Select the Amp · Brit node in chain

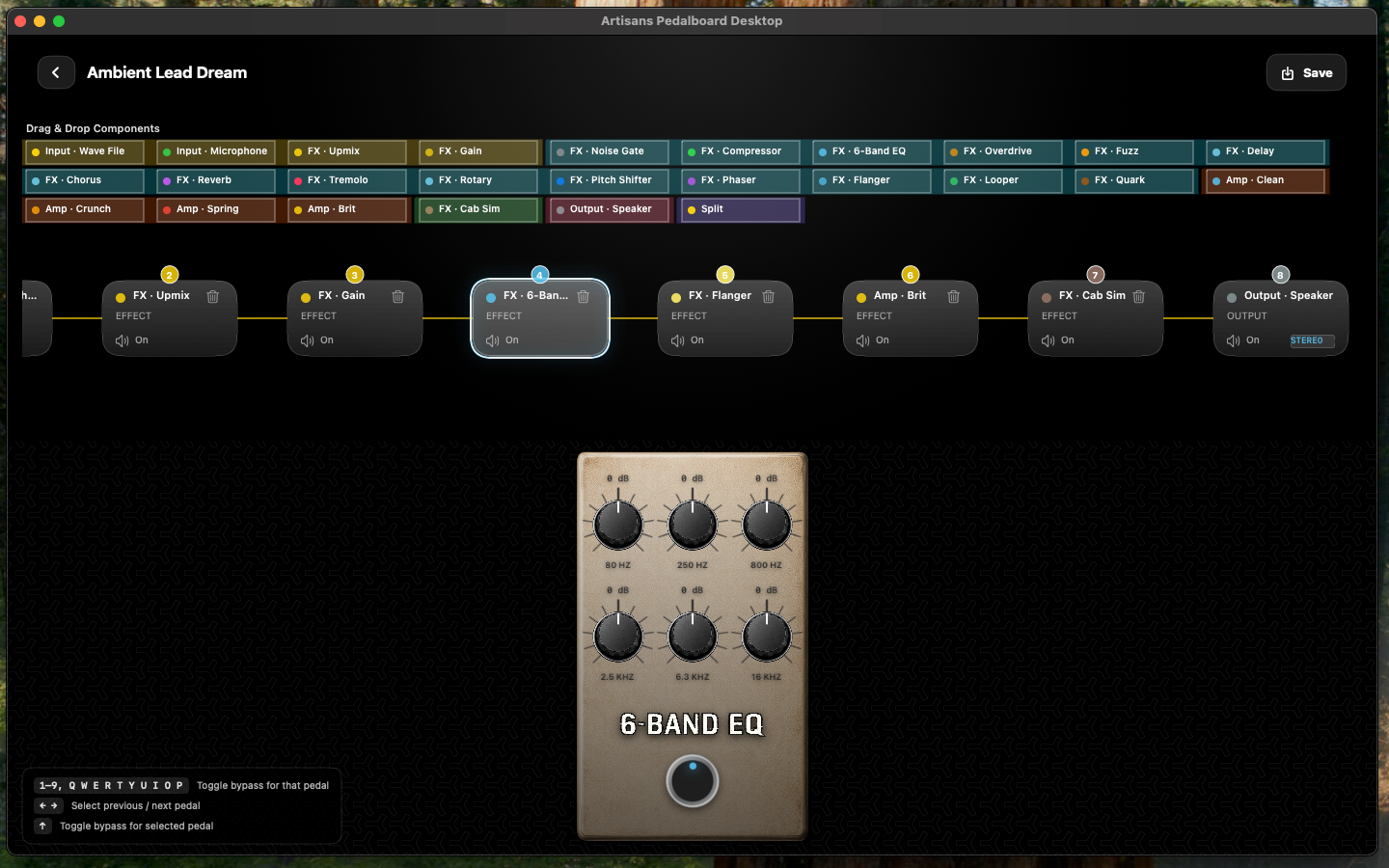(911, 318)
